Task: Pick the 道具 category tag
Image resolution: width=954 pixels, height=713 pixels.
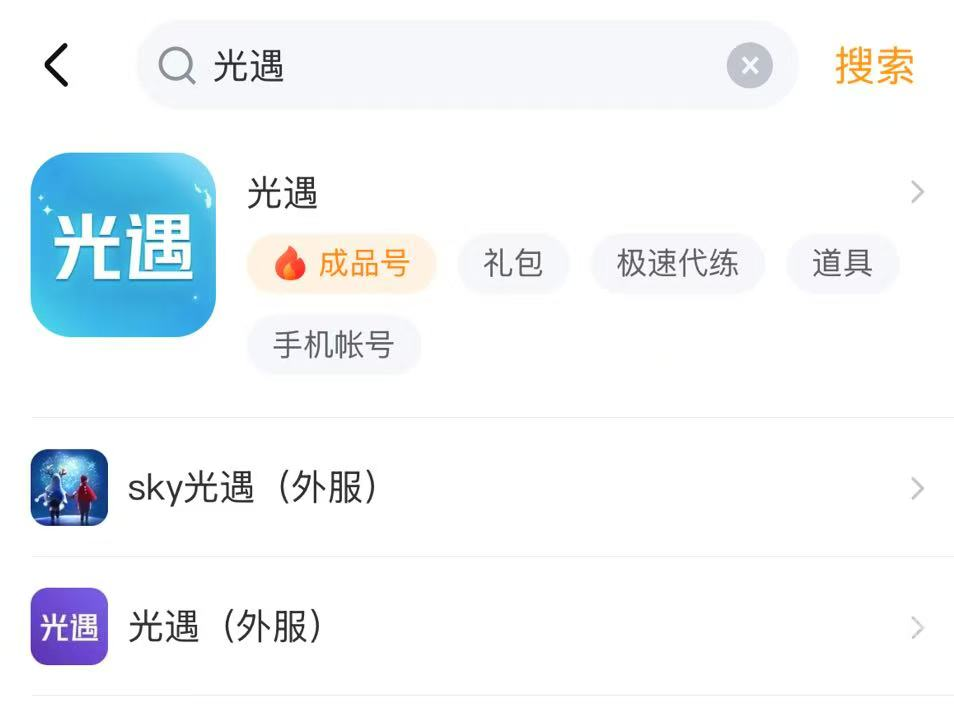Action: coord(841,264)
